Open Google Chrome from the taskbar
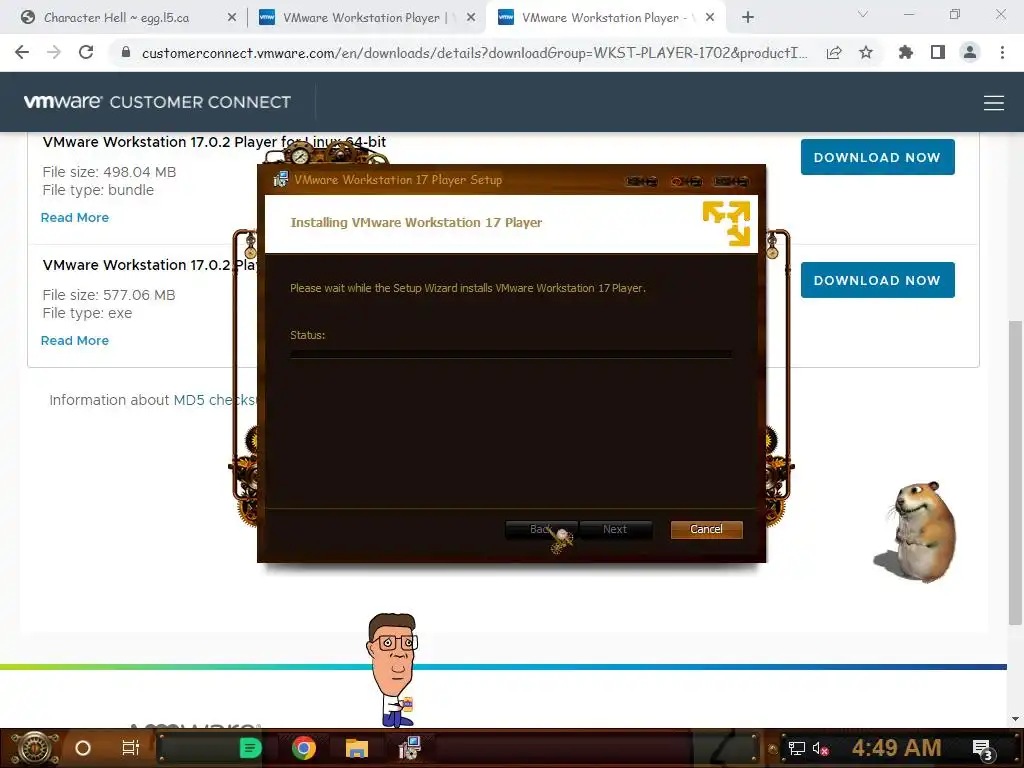 point(304,748)
